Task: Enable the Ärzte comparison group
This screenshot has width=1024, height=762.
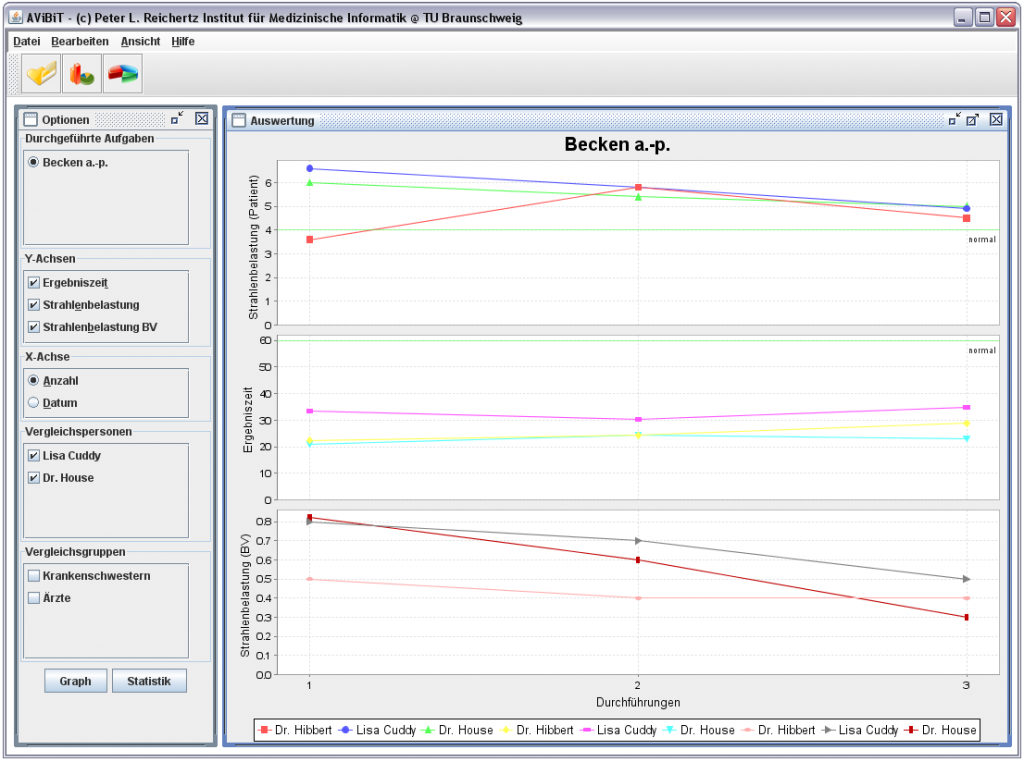Action: tap(34, 598)
